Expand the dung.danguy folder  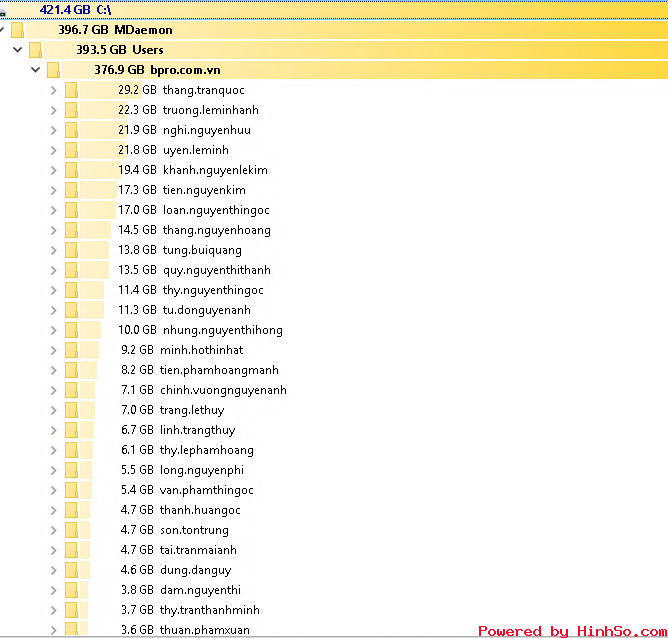click(53, 571)
